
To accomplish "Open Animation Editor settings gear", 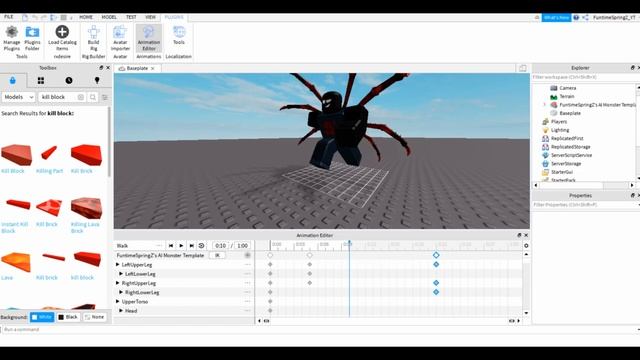I will [526, 246].
